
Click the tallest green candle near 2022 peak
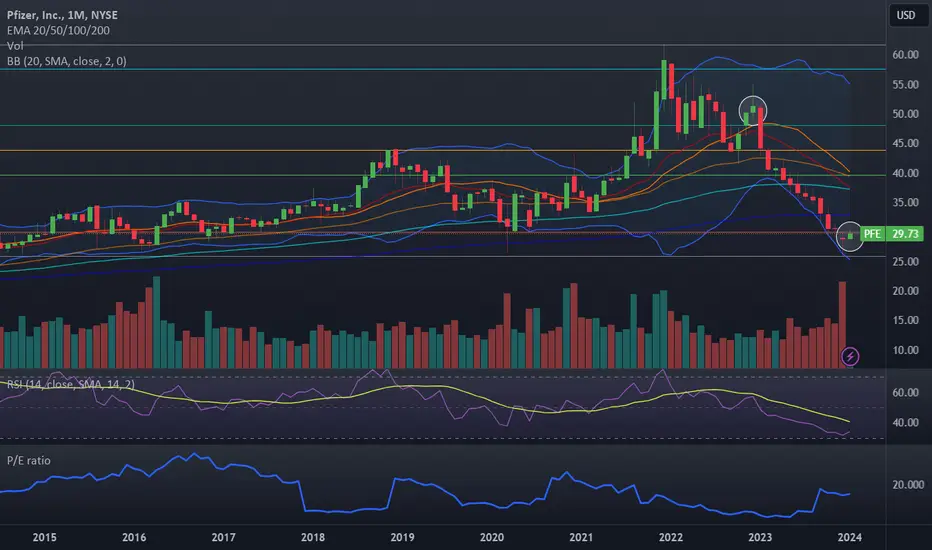pos(664,79)
